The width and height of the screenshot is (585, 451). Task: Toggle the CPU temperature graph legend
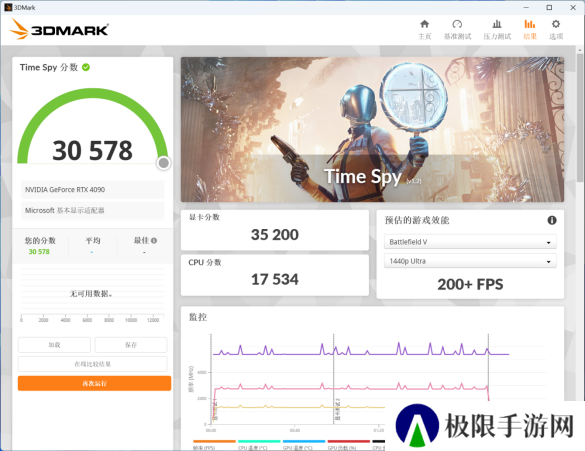pos(259,445)
